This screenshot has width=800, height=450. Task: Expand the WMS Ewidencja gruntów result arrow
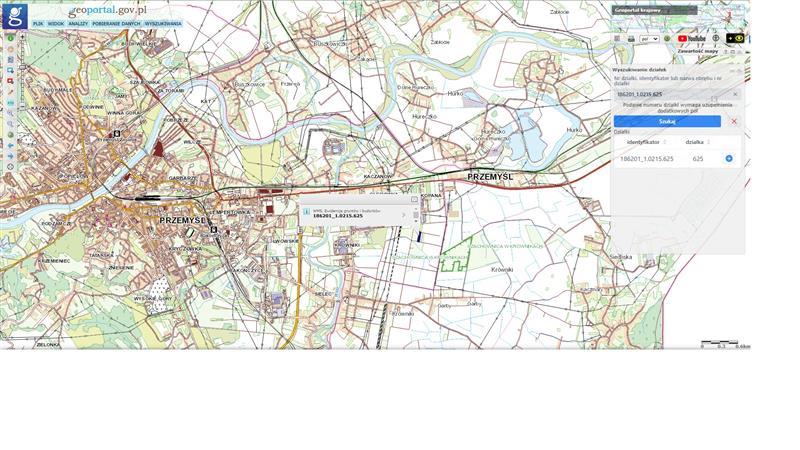coord(404,214)
